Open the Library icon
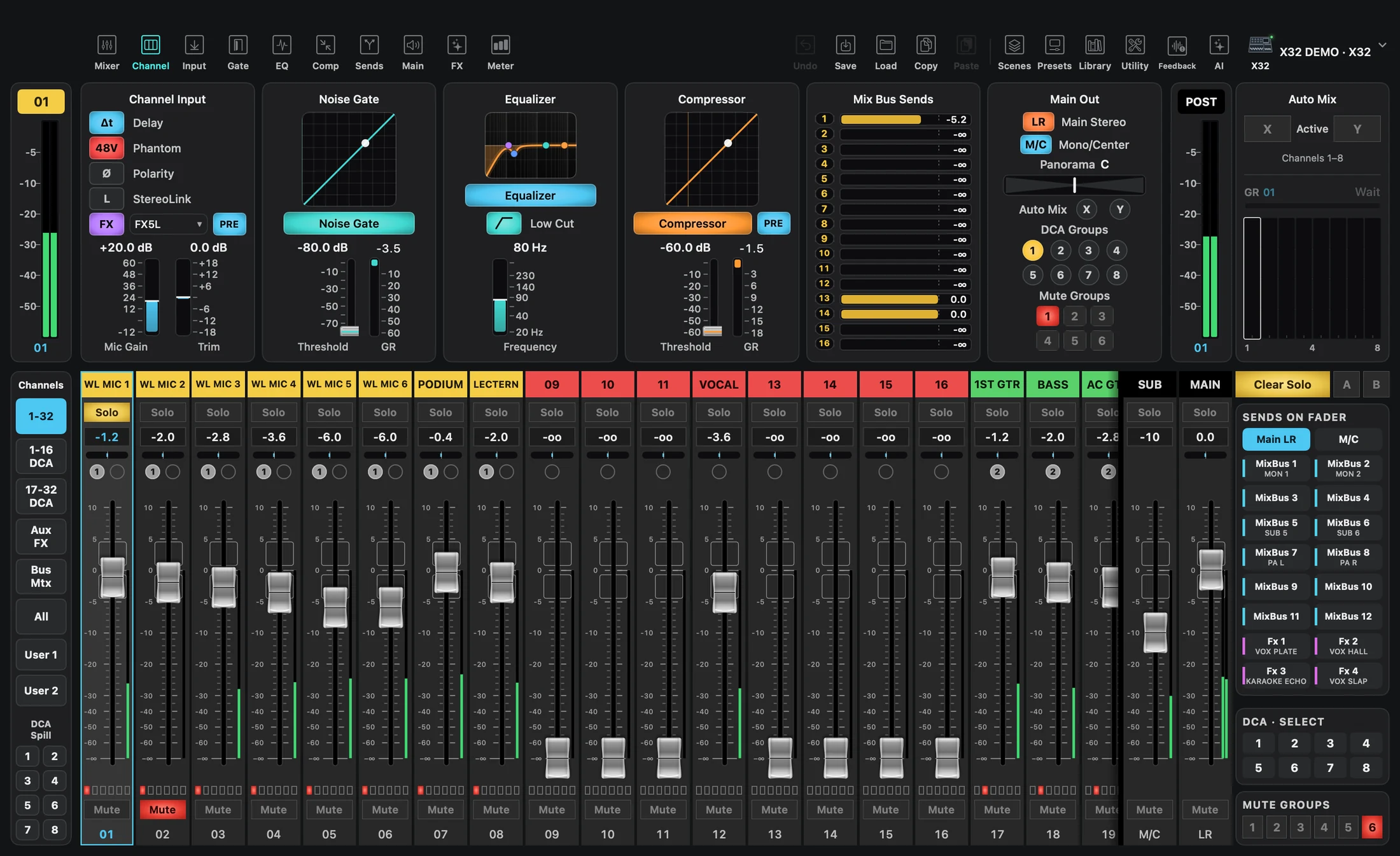This screenshot has height=856, width=1400. click(1095, 52)
